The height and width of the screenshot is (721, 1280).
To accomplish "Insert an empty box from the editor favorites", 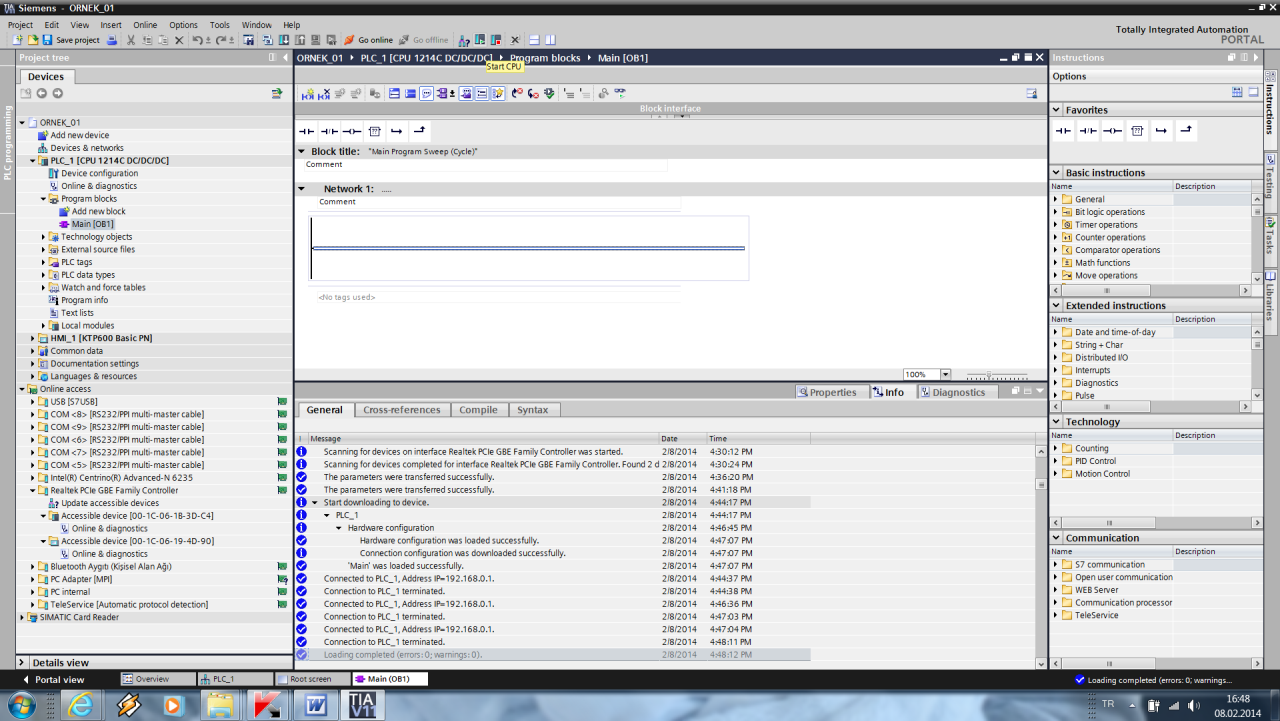I will [x=375, y=131].
